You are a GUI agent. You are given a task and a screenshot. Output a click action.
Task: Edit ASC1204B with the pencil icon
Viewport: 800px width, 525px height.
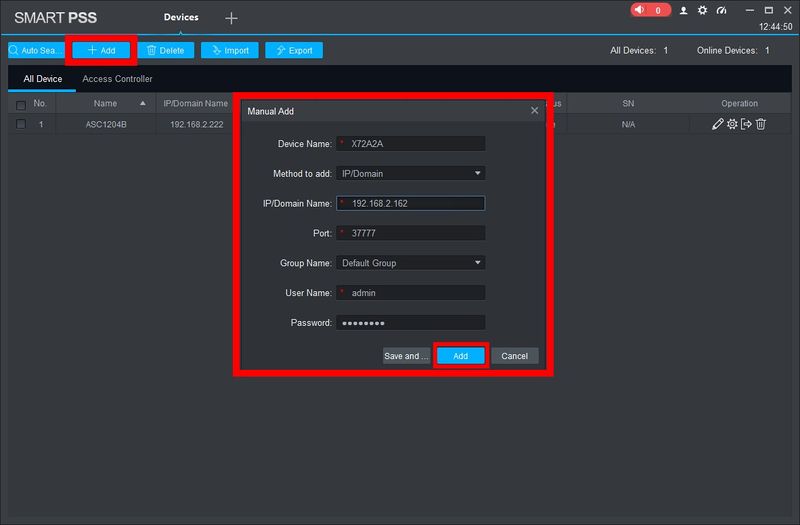[717, 124]
